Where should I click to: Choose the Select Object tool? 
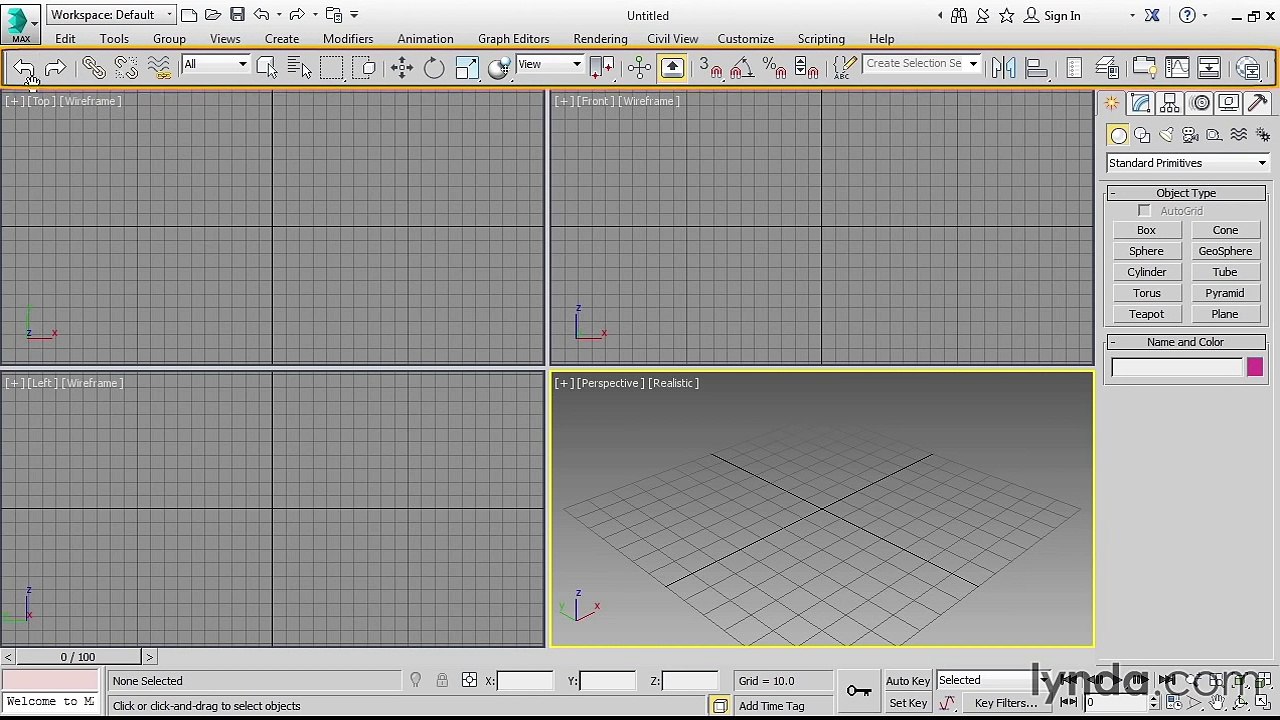[x=266, y=67]
